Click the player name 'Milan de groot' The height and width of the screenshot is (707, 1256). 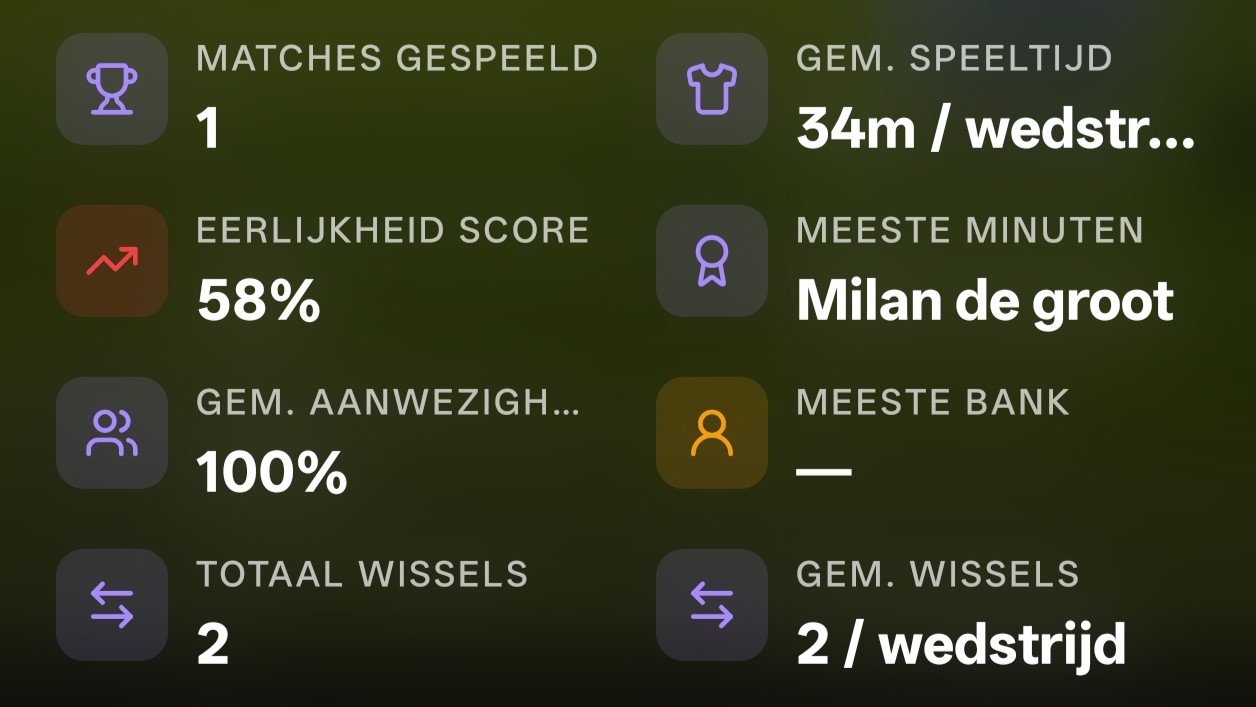pyautogui.click(x=984, y=301)
